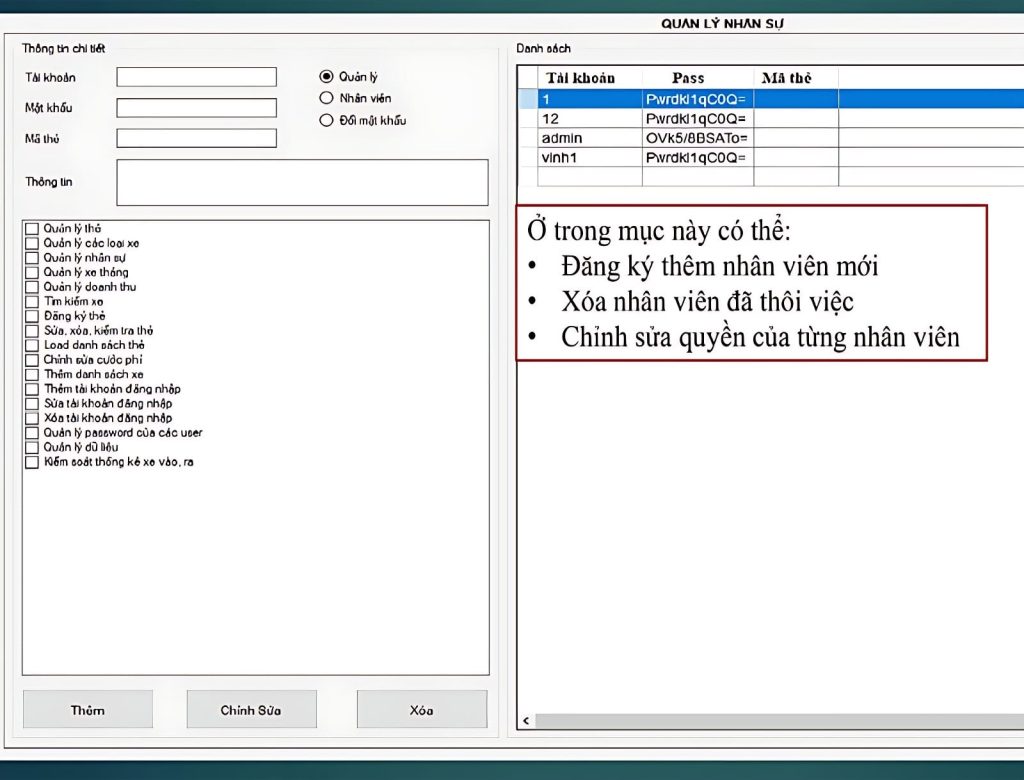Enable the "Quản lý thẻ" permission checkbox
1024x780 pixels.
31,228
